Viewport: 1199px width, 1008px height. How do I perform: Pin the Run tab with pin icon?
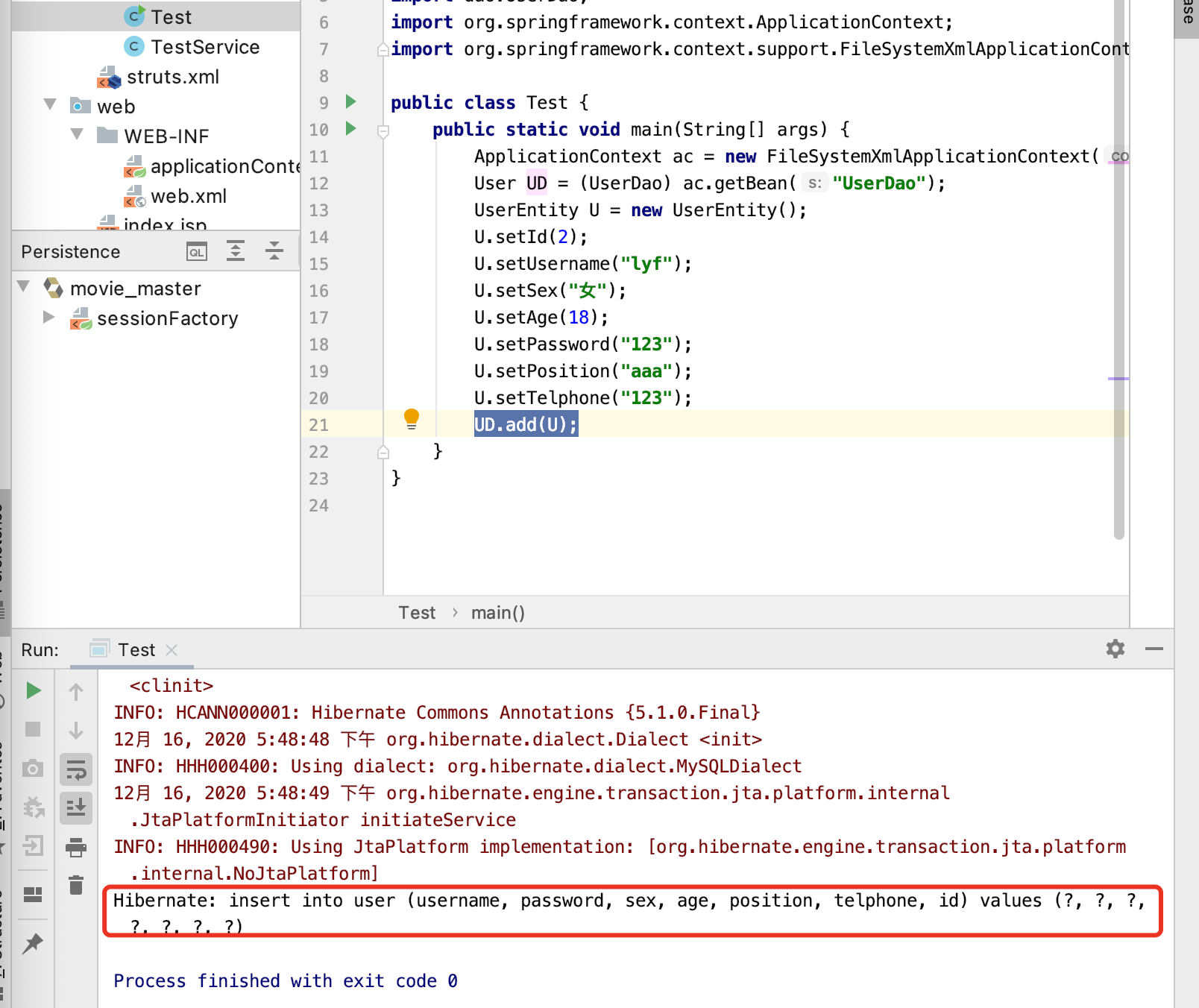(33, 943)
